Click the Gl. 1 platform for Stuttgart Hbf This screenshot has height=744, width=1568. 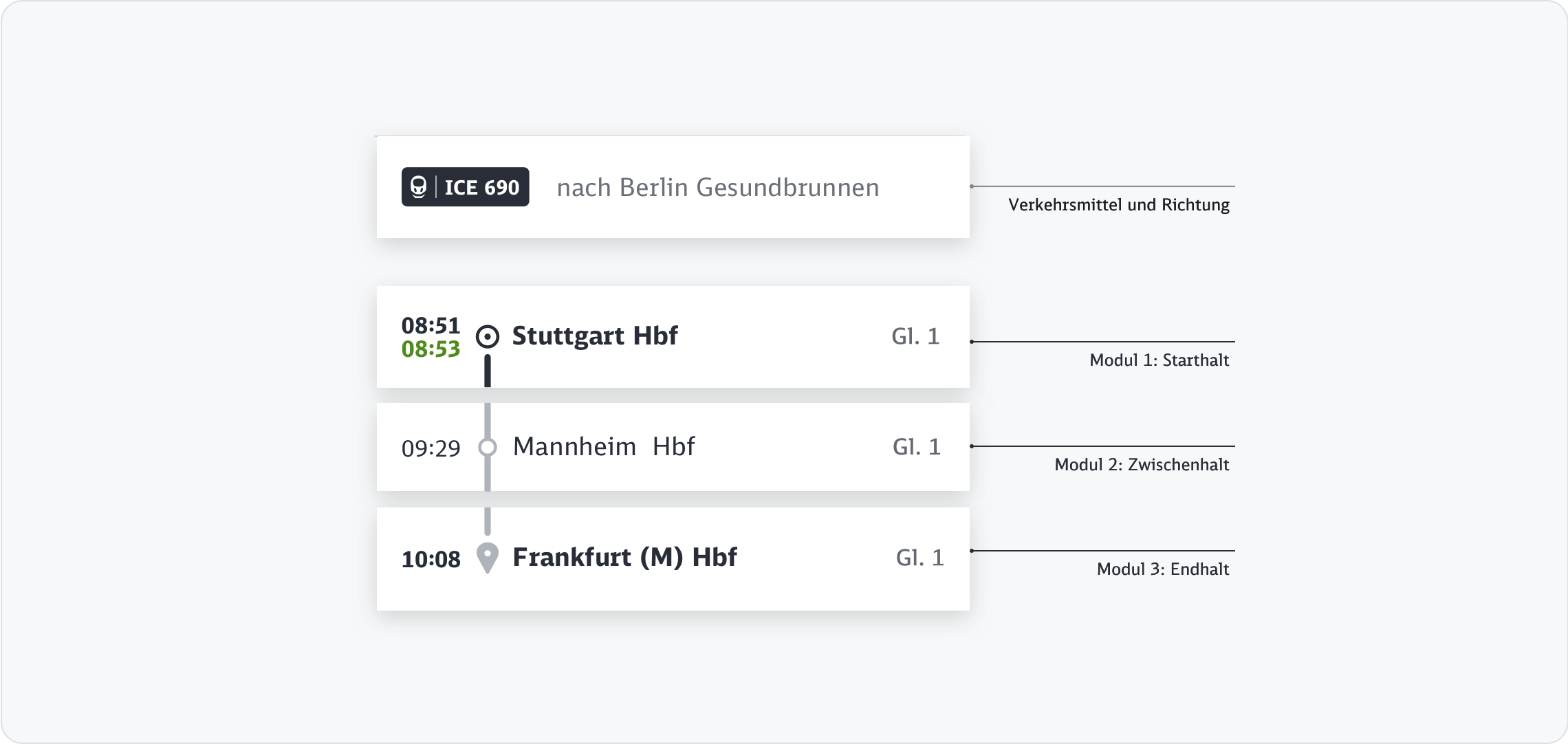click(915, 336)
